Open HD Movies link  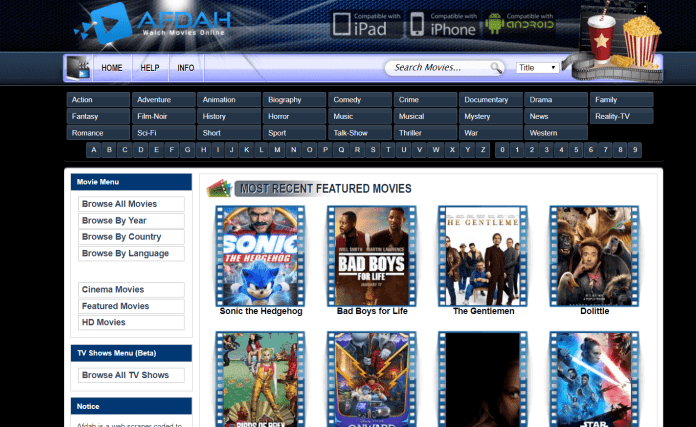click(131, 322)
